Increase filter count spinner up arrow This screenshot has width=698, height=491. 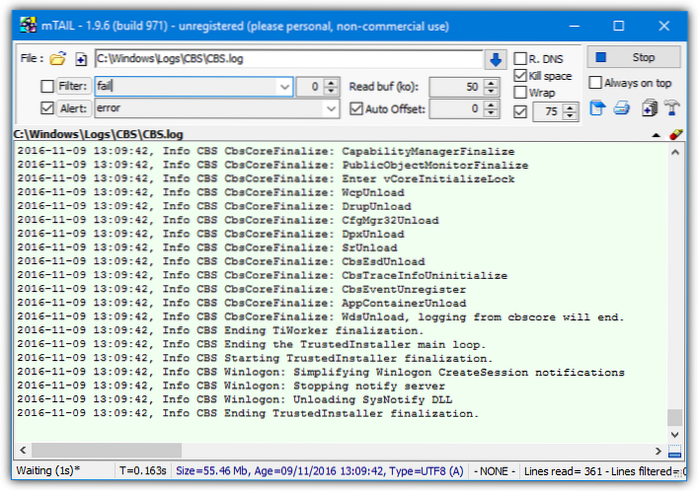331,82
